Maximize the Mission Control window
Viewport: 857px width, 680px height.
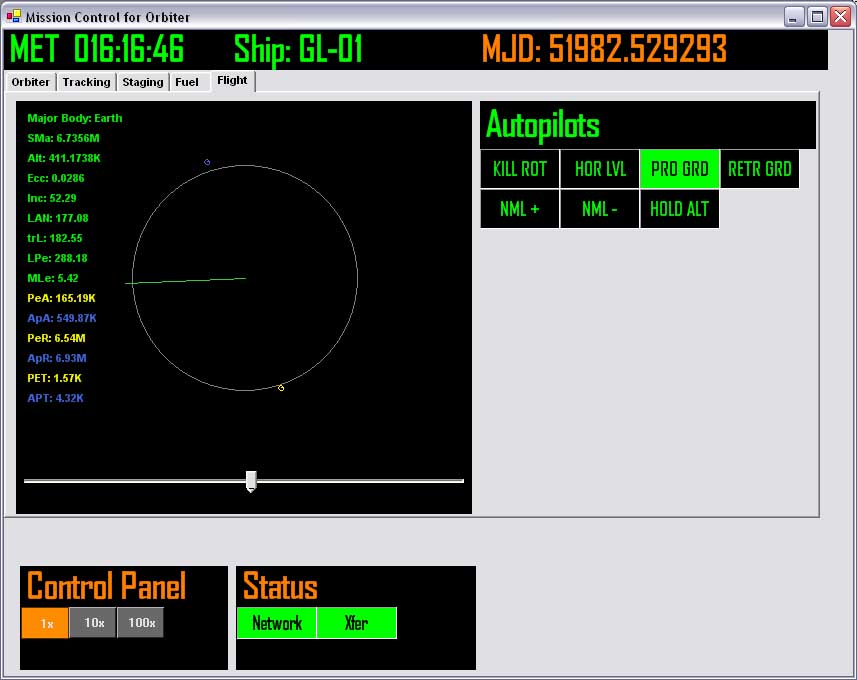point(817,16)
